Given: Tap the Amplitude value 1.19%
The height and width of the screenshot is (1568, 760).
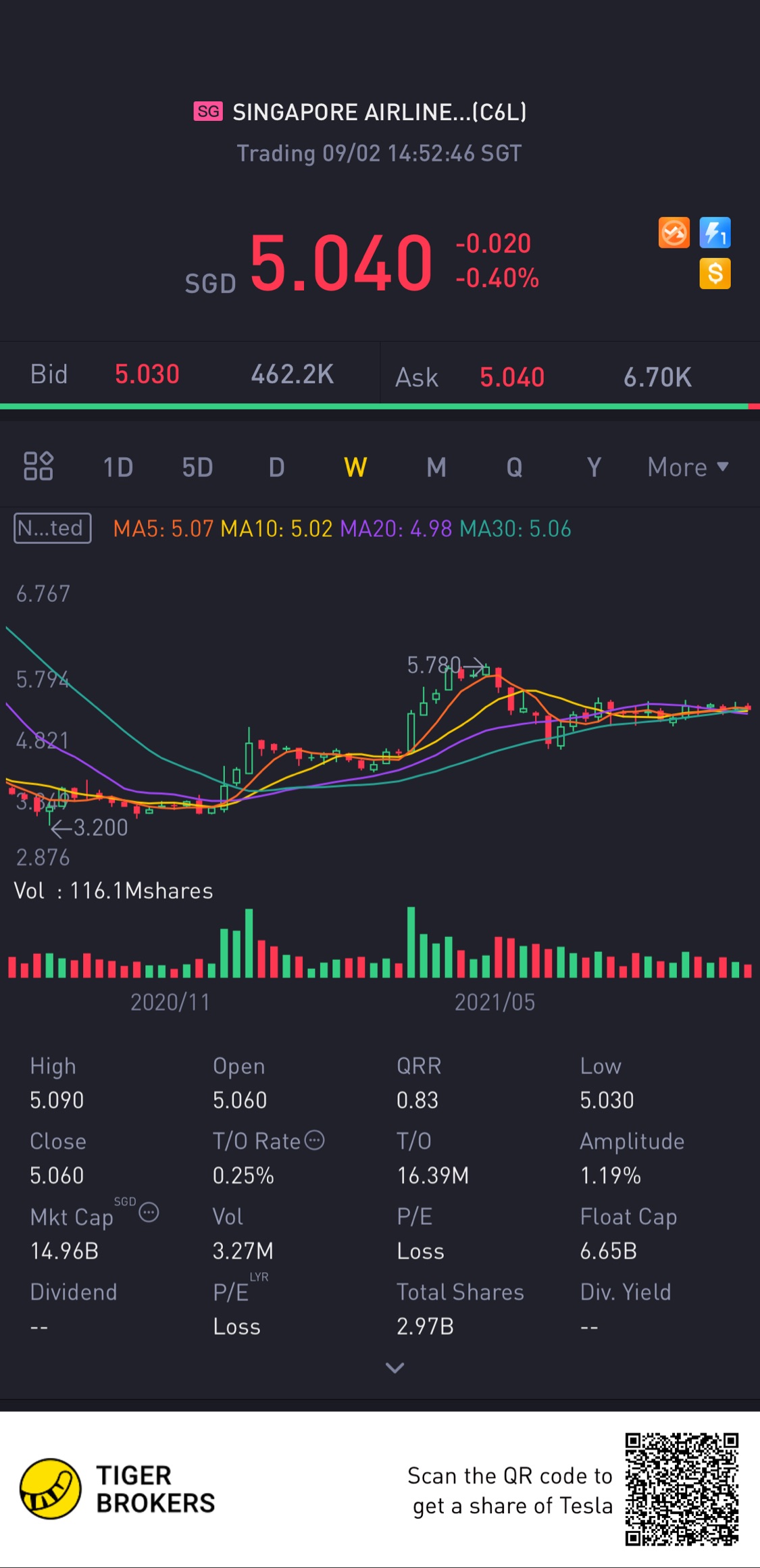Looking at the screenshot, I should [x=611, y=1175].
